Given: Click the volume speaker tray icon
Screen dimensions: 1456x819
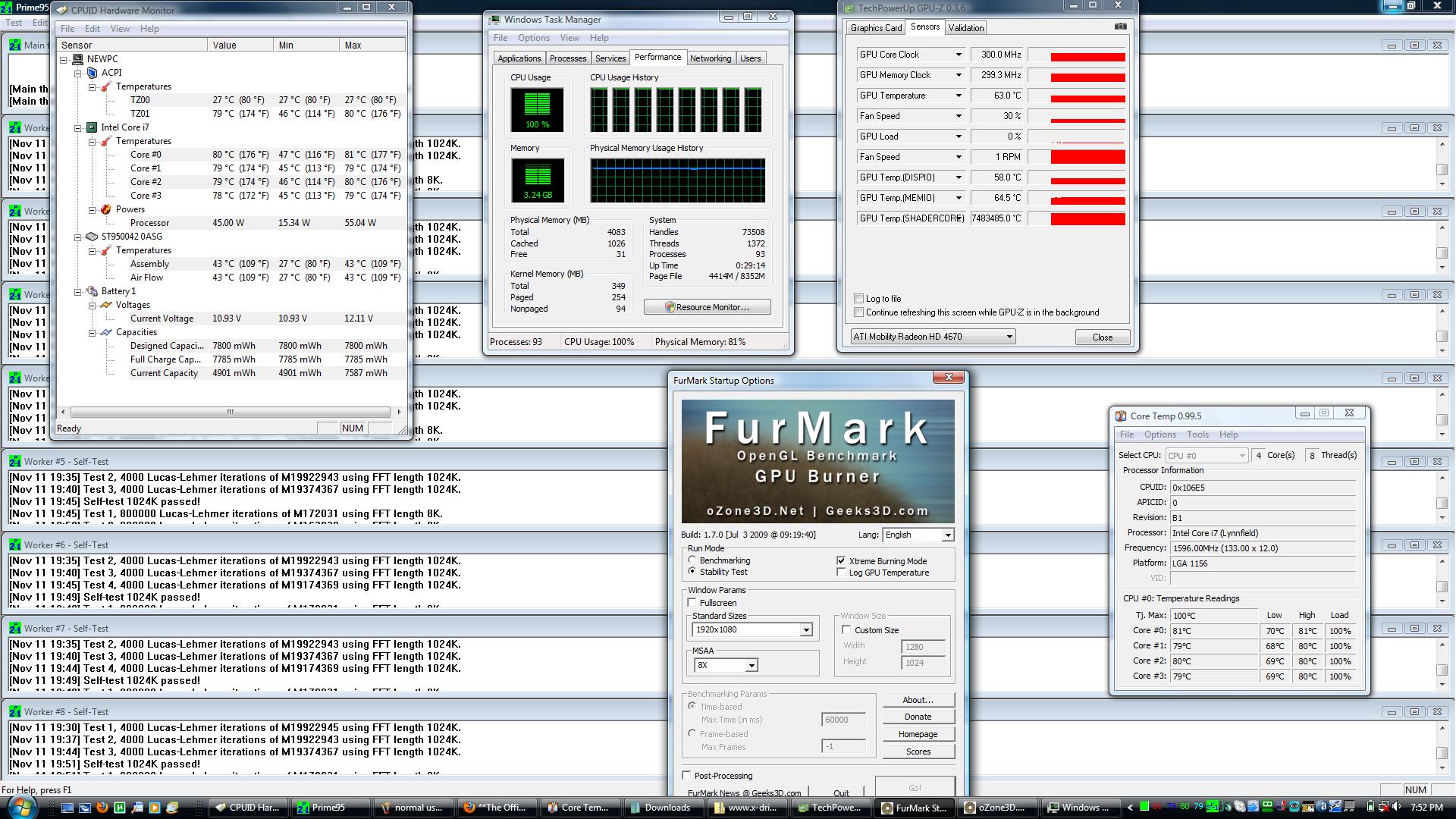Looking at the screenshot, I should point(1395,808).
